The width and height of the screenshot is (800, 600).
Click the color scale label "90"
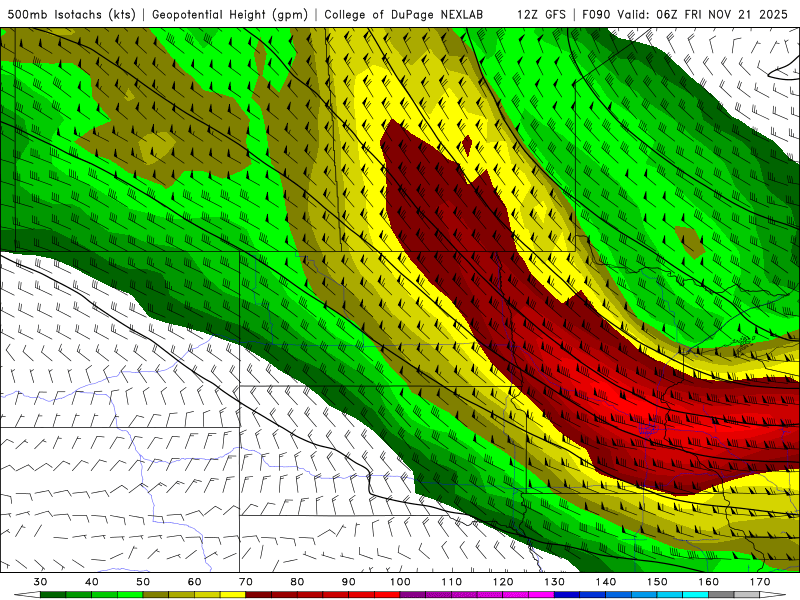click(x=348, y=582)
